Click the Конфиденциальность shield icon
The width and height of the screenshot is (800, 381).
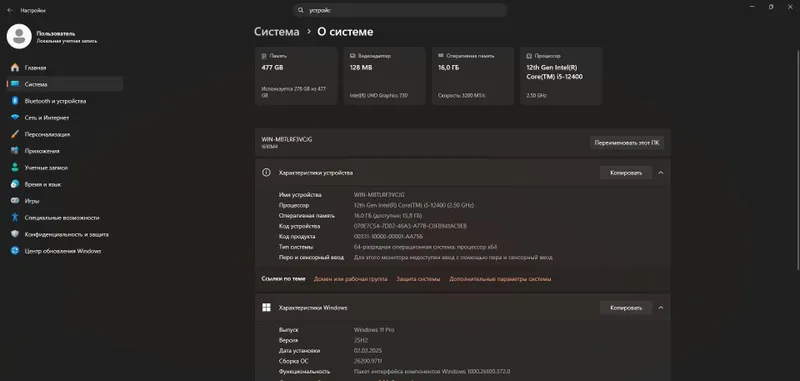pos(15,234)
